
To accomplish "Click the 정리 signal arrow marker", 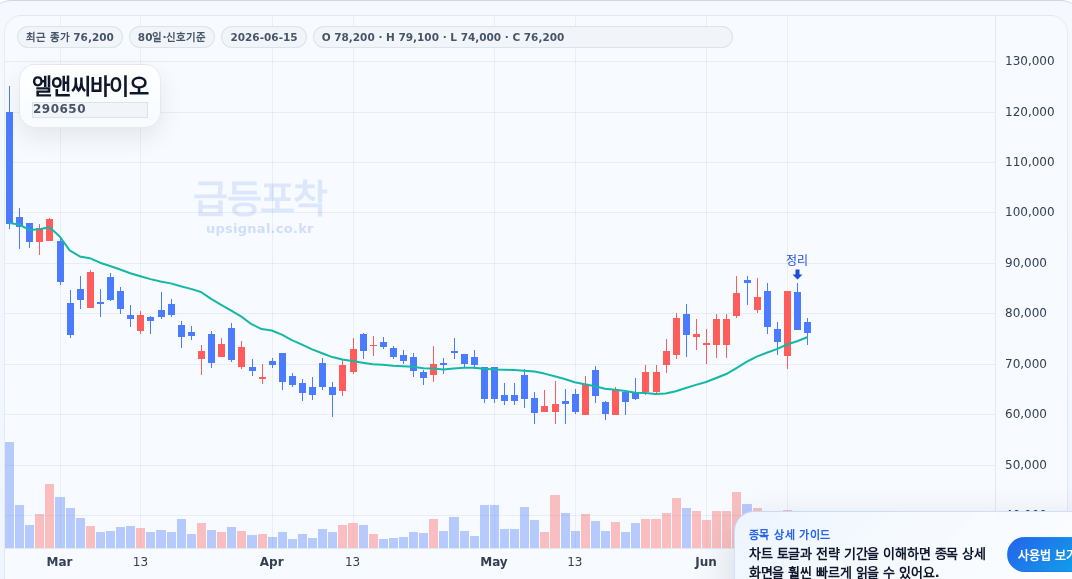I will coord(797,275).
